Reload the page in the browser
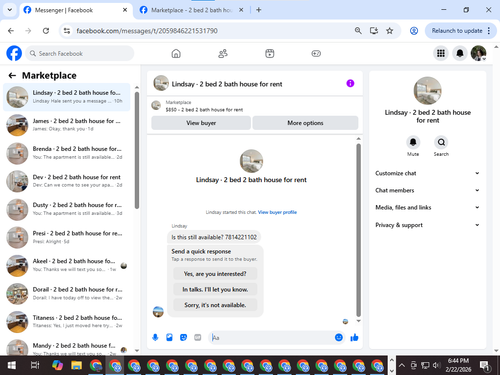This screenshot has width=500, height=375. [x=46, y=31]
